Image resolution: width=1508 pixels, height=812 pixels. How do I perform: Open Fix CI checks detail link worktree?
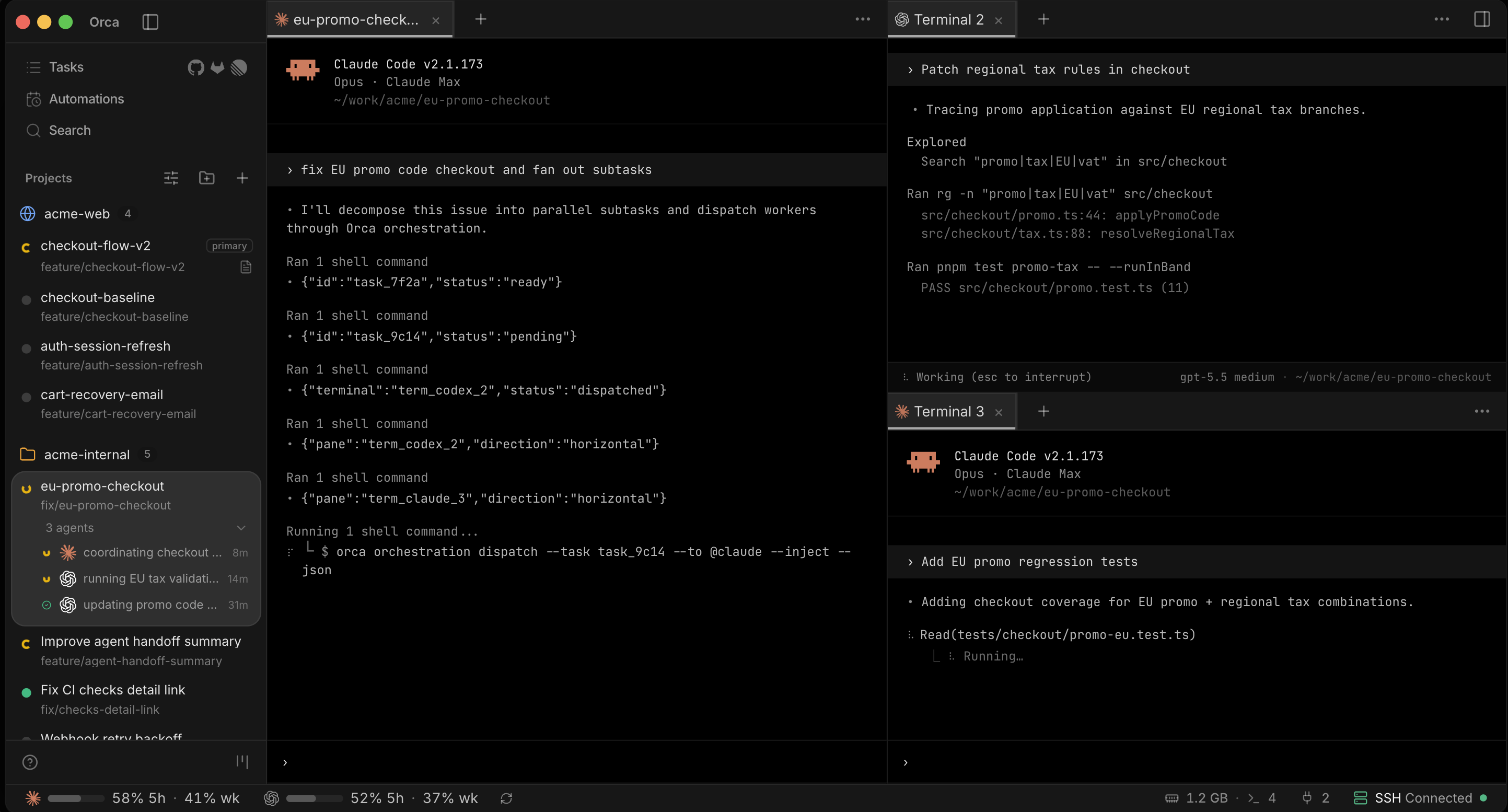(136, 699)
